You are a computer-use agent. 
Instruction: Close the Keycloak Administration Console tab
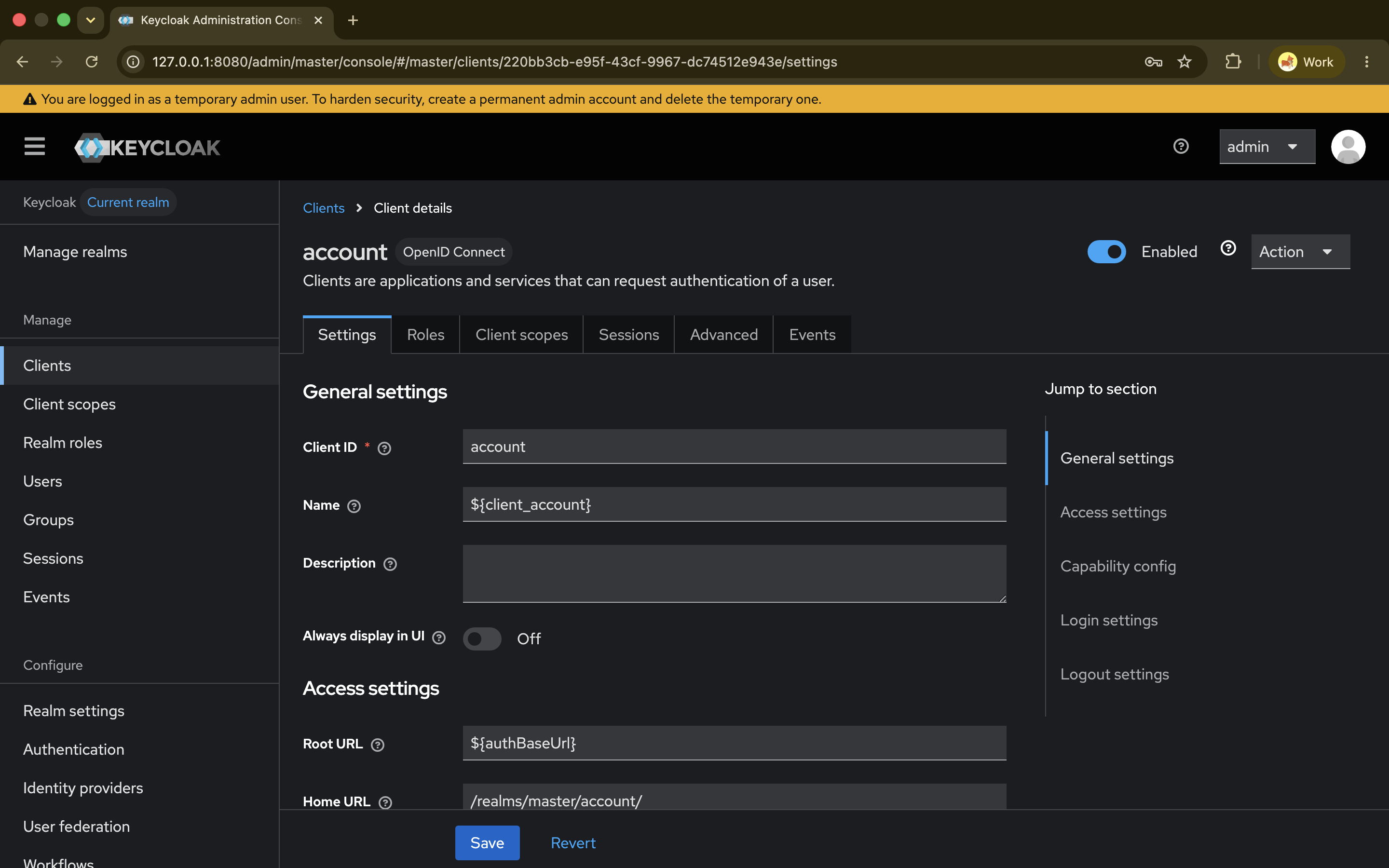pos(318,20)
